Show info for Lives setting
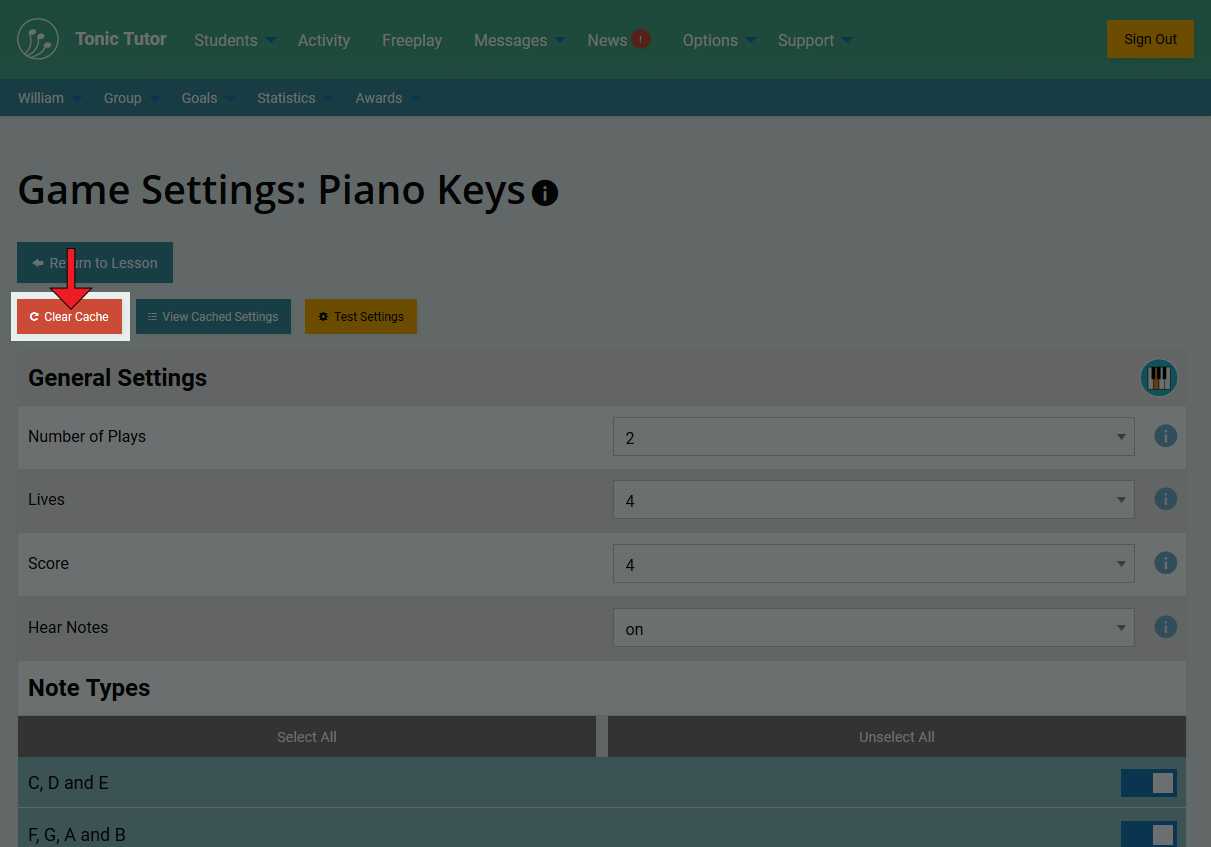Screen dimensions: 1211x847 coord(1165,499)
